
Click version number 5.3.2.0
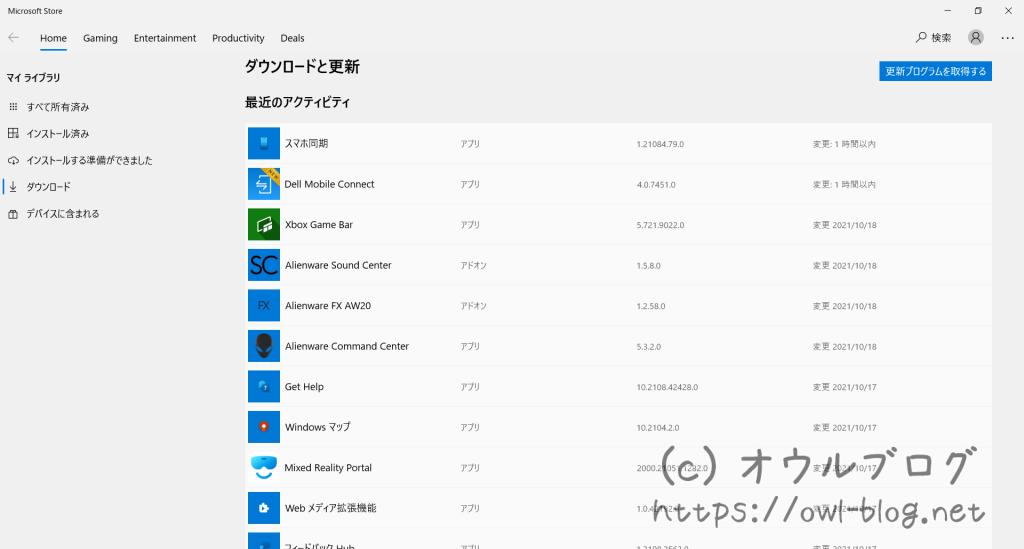648,347
